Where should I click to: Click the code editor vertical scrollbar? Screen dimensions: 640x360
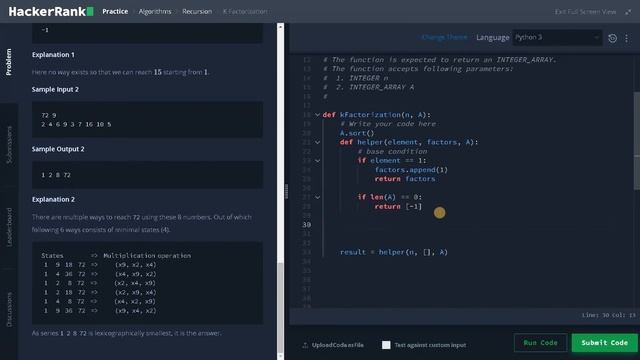tap(636, 141)
